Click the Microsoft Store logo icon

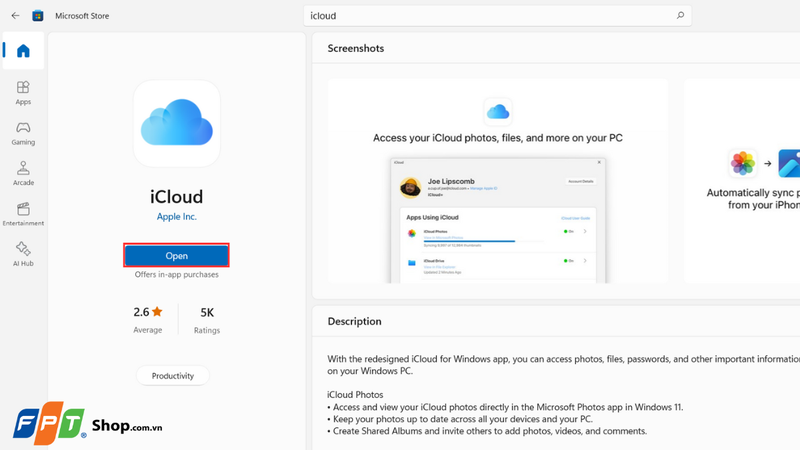click(x=38, y=16)
